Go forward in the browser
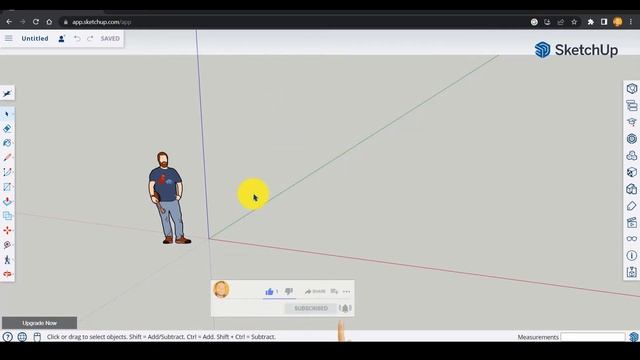Image resolution: width=640 pixels, height=360 pixels. [x=22, y=22]
